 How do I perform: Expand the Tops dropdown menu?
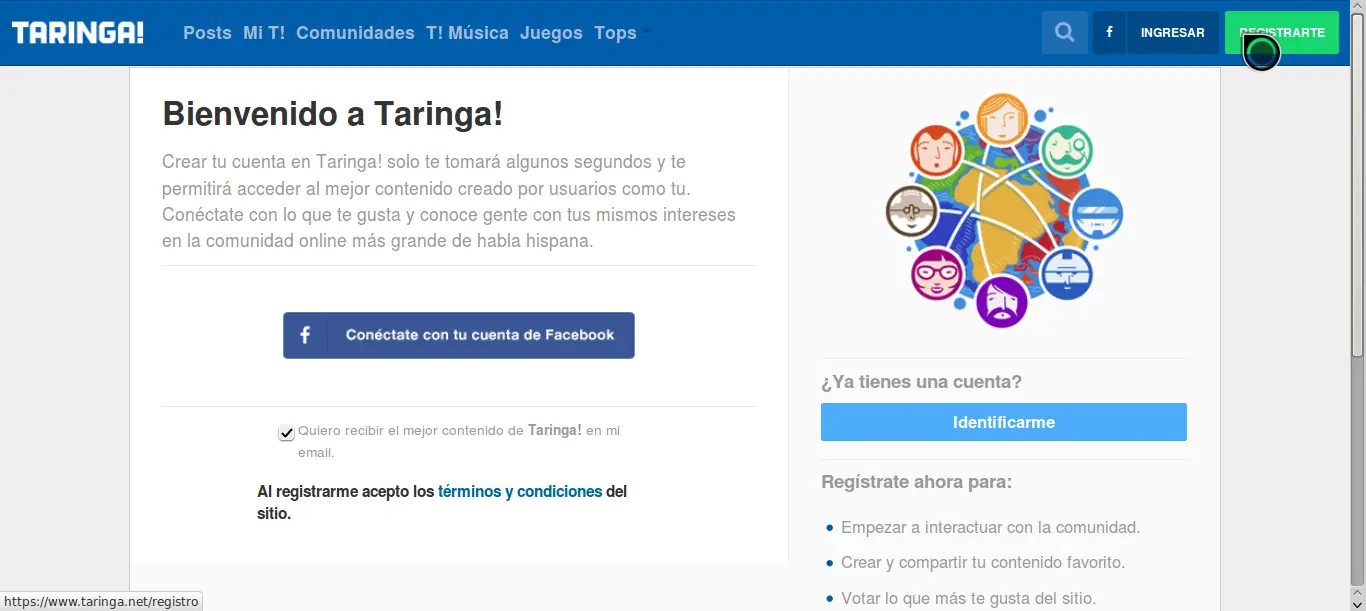pos(622,33)
